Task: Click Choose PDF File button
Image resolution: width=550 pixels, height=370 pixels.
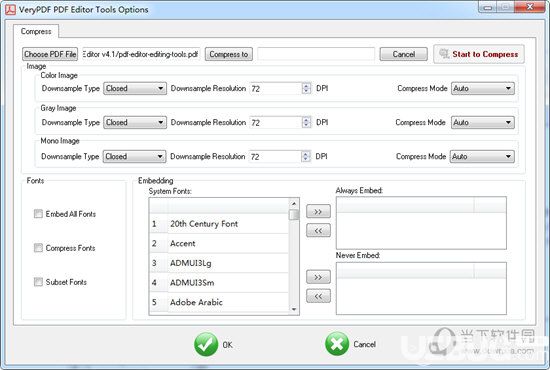Action: (50, 54)
